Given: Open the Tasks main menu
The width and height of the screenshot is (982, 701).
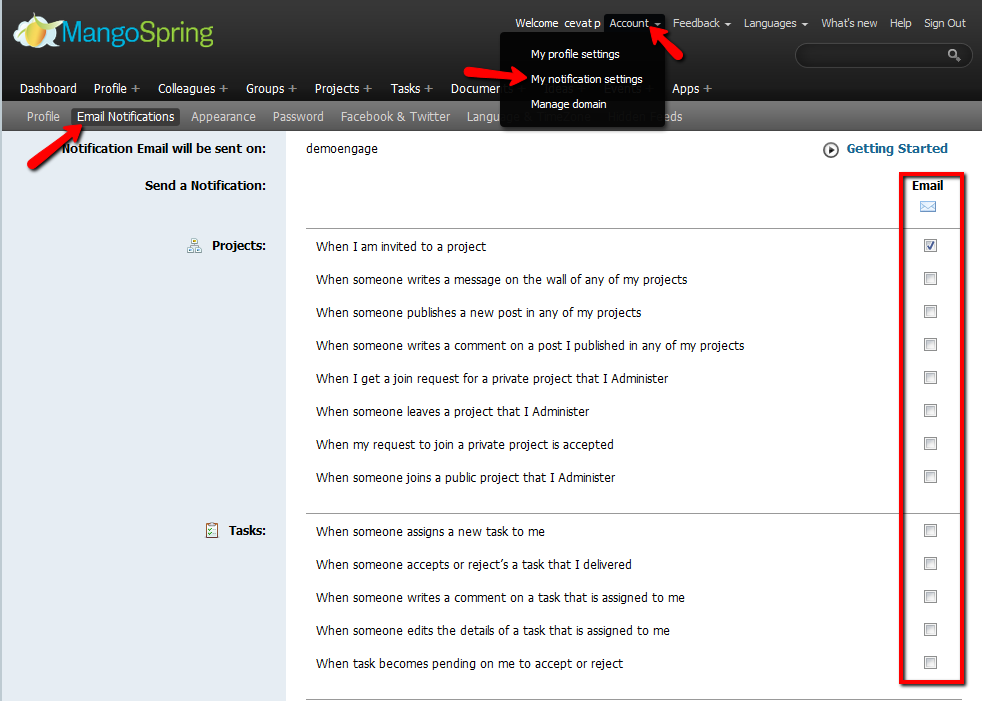Looking at the screenshot, I should [x=405, y=88].
